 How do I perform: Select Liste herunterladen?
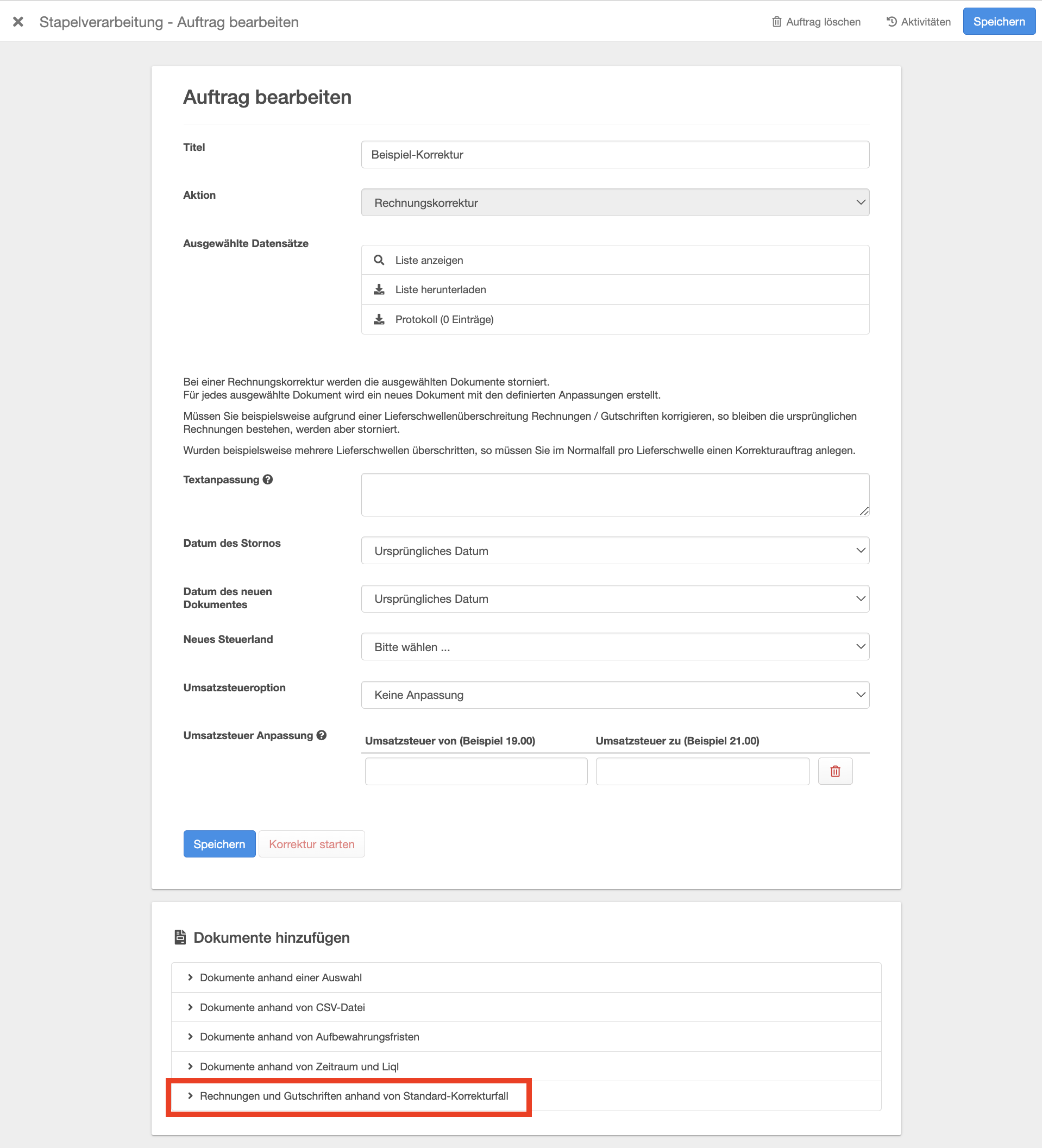615,289
